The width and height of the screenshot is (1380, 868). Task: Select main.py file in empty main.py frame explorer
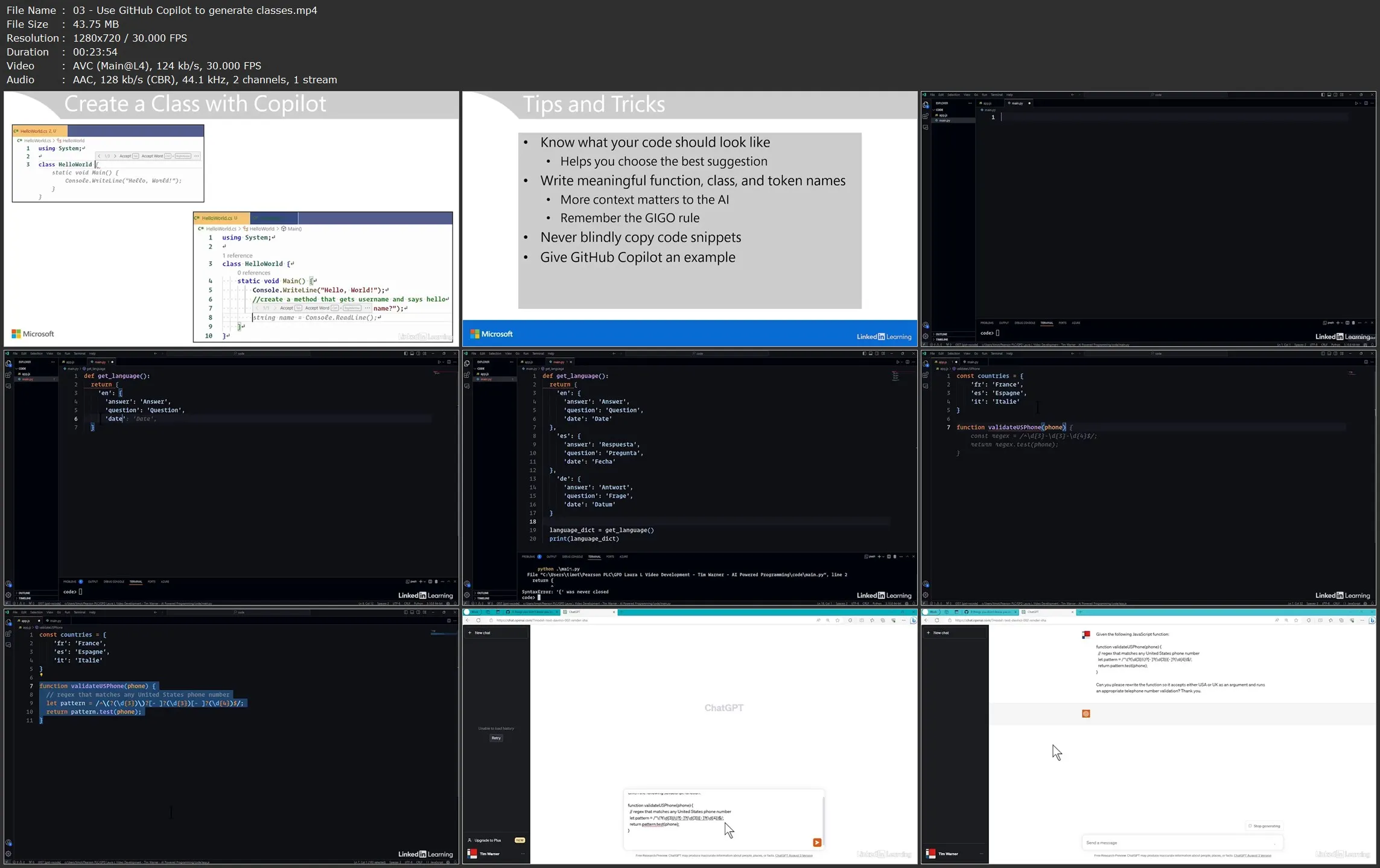pos(953,121)
